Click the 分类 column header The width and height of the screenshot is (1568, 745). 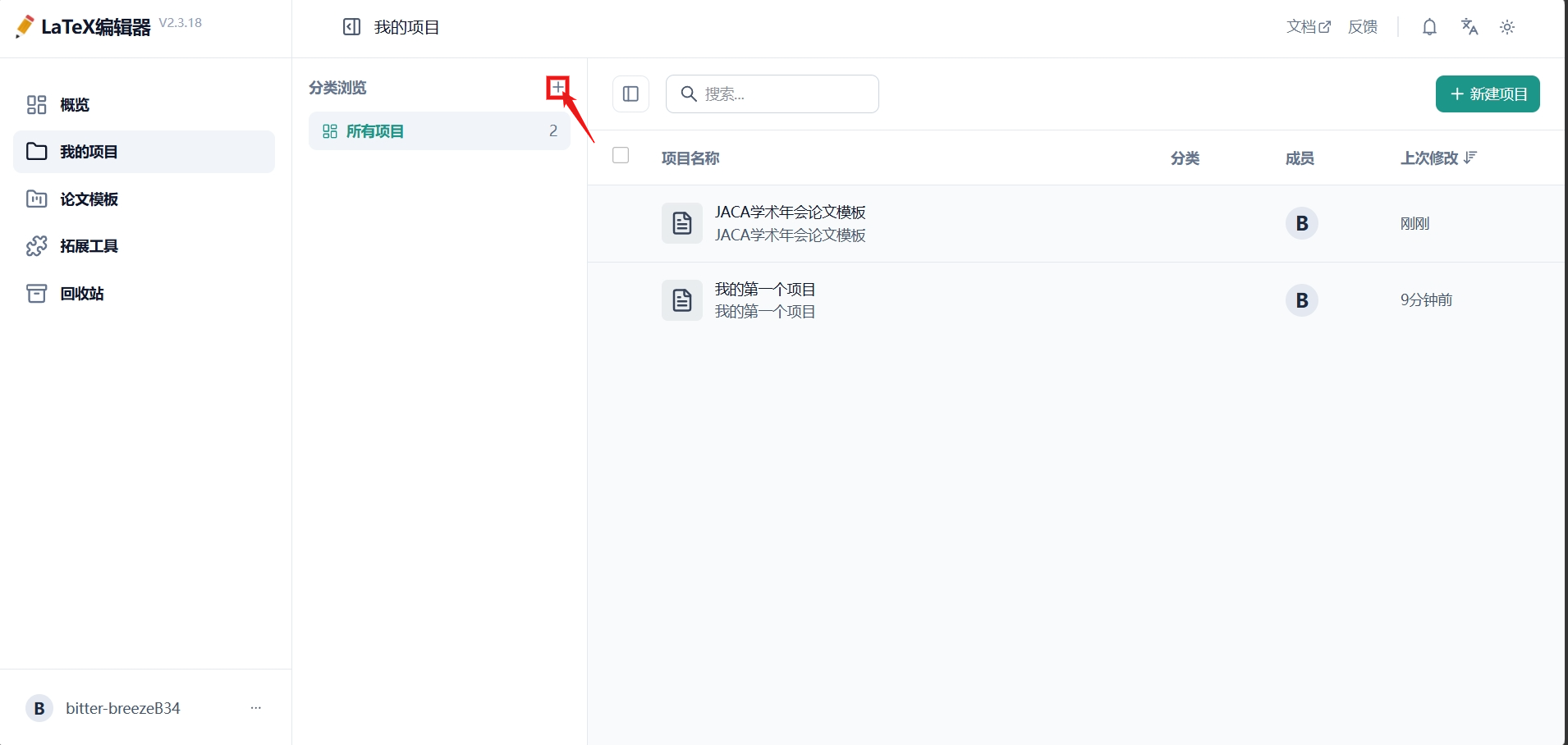(1185, 158)
